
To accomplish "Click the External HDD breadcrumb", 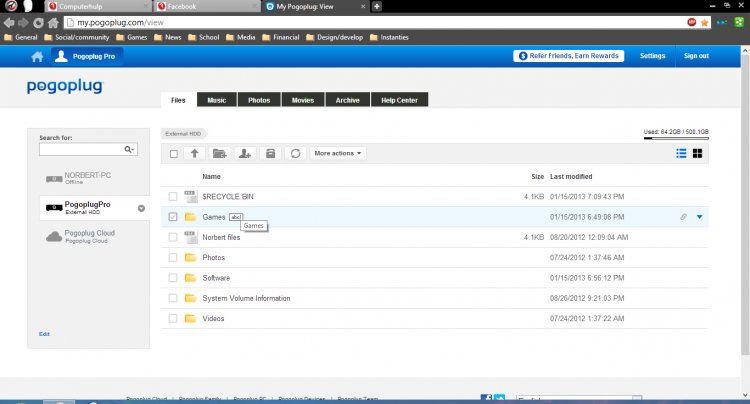I will click(x=183, y=133).
